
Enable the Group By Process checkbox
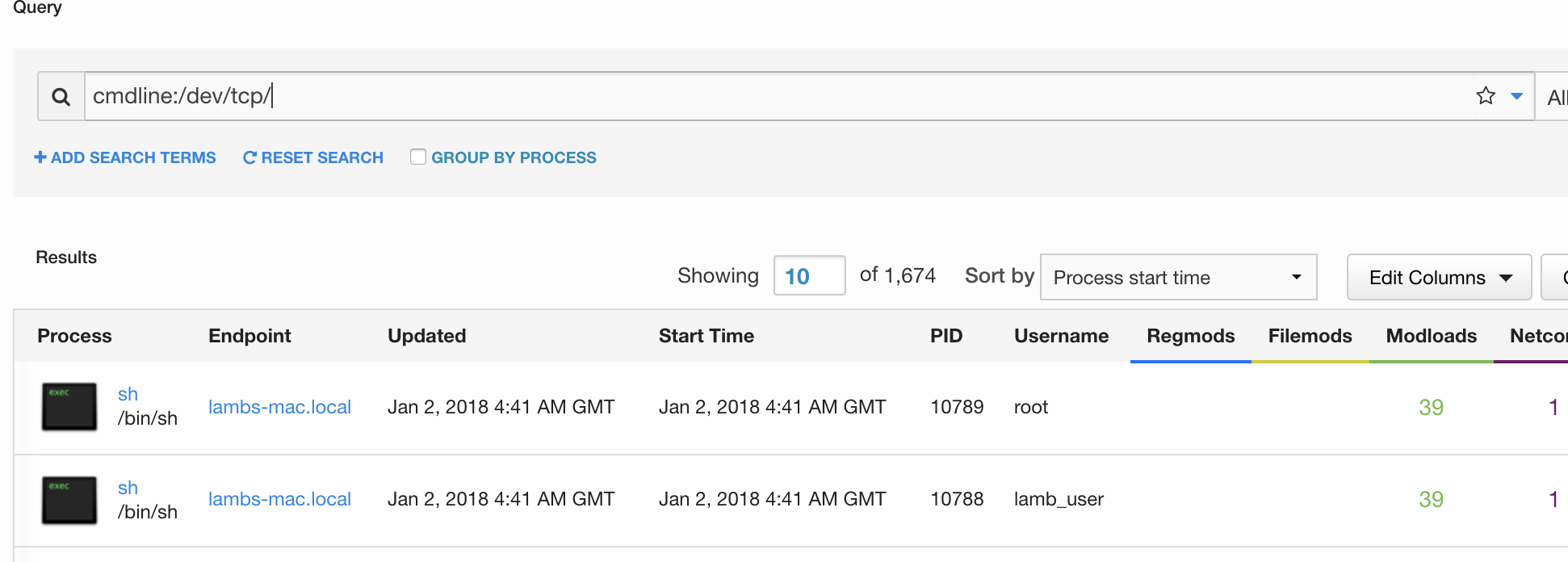coord(418,157)
